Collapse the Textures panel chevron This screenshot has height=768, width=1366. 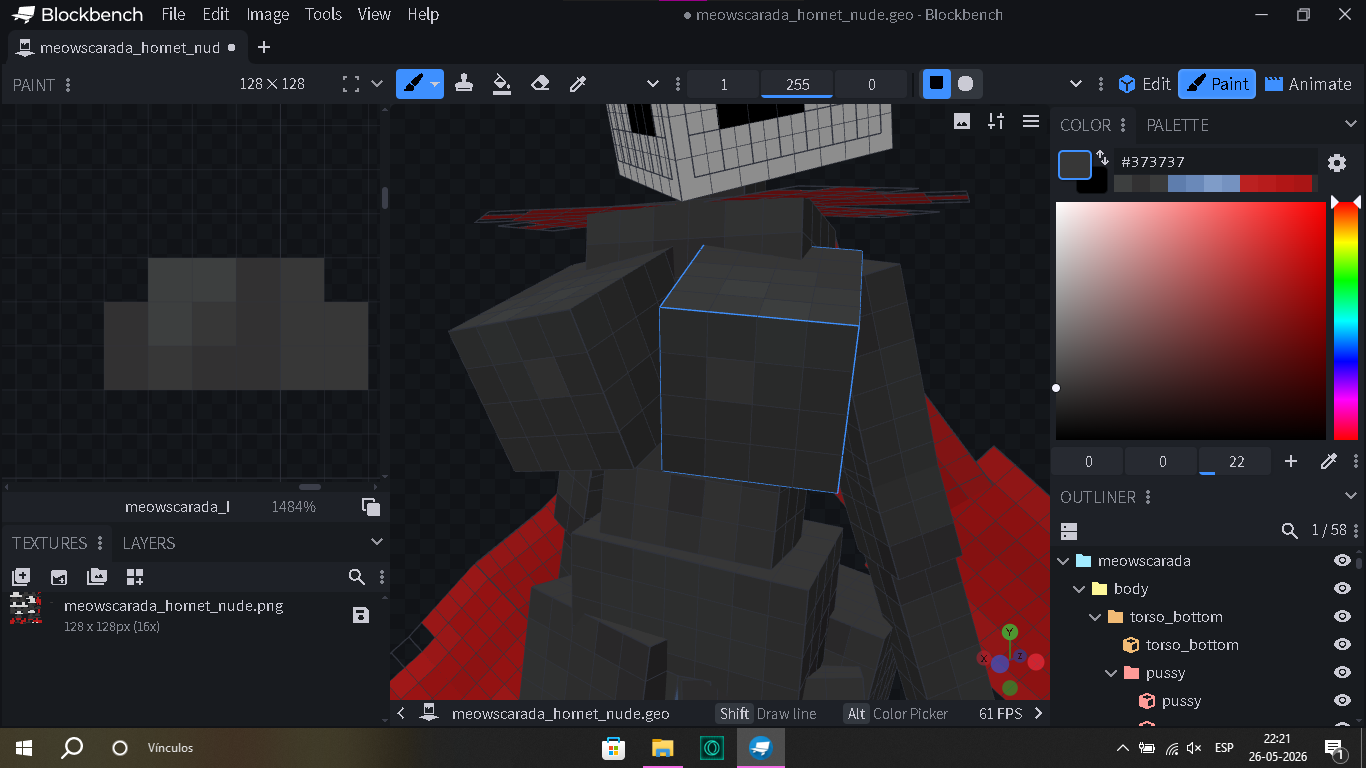click(377, 542)
